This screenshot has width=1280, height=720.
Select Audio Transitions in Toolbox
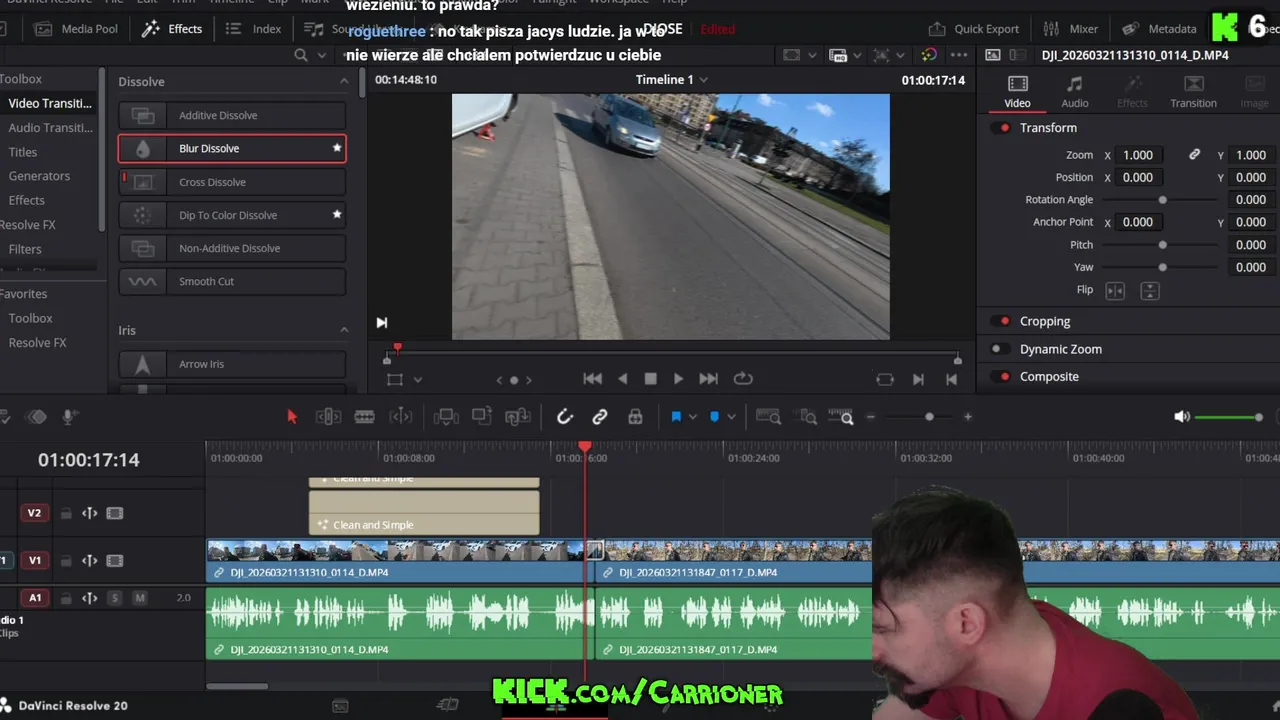coord(50,128)
